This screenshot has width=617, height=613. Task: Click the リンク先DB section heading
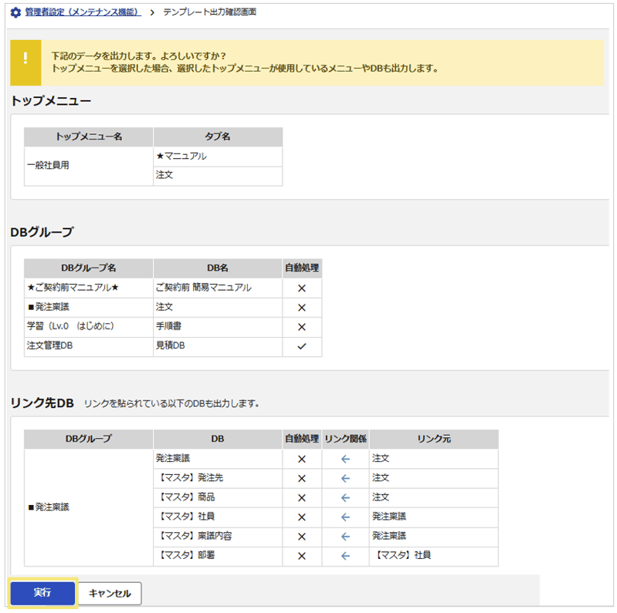tap(42, 403)
